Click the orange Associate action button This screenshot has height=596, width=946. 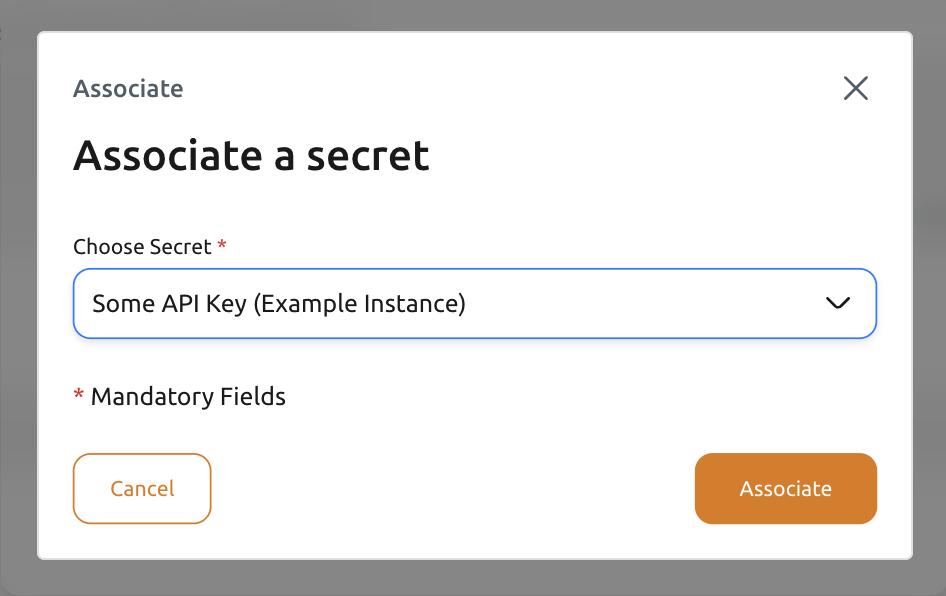[786, 488]
